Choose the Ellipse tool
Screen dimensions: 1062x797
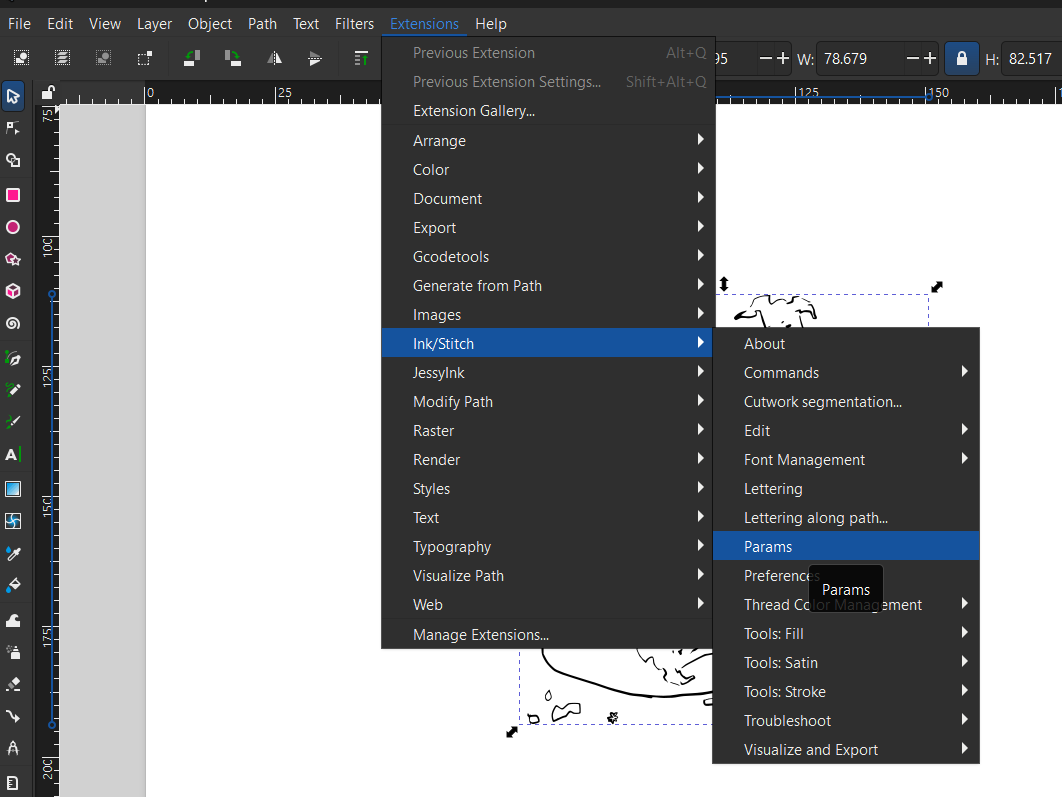(13, 227)
